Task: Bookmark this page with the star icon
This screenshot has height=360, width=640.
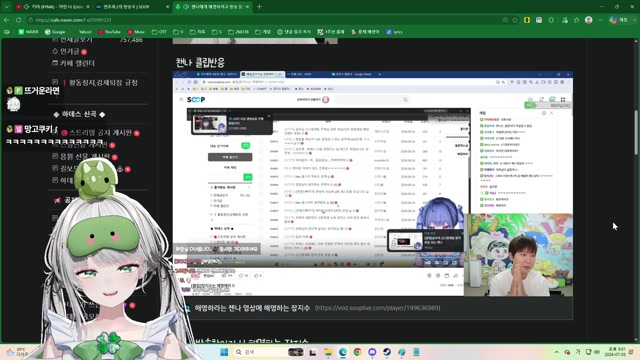Action: click(515, 20)
